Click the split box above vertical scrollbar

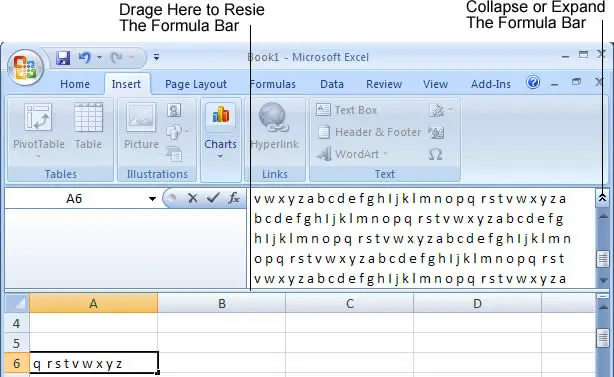click(x=603, y=296)
